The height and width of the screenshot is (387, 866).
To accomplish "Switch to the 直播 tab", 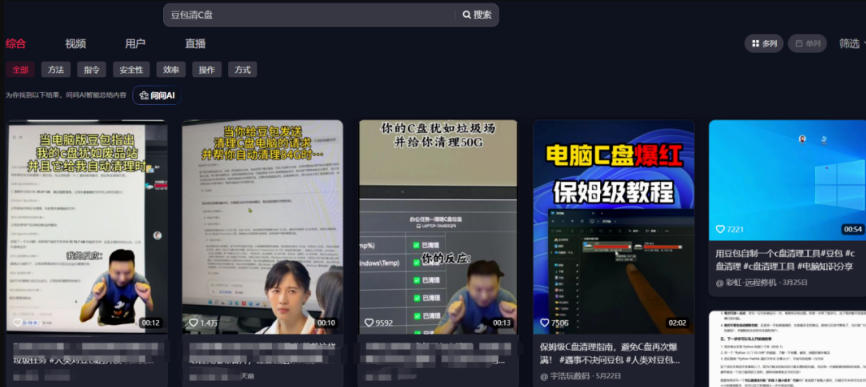I will 196,44.
